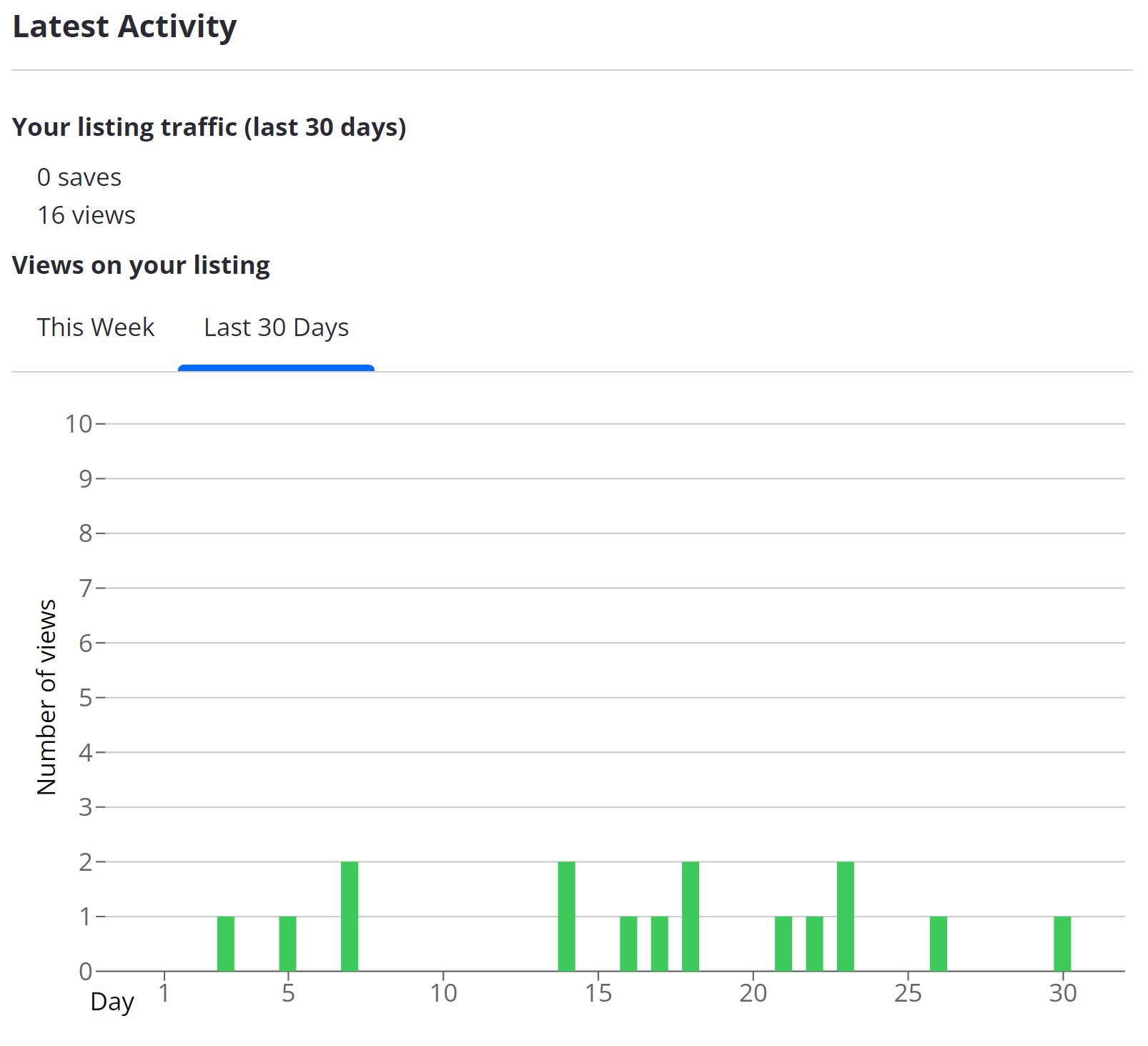Switch to the This Week tab
1148x1046 pixels.
95,327
